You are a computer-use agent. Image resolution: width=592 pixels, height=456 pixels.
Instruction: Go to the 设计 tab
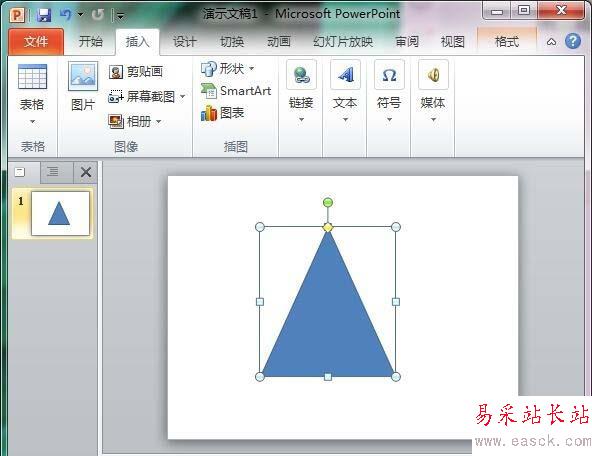coord(185,42)
